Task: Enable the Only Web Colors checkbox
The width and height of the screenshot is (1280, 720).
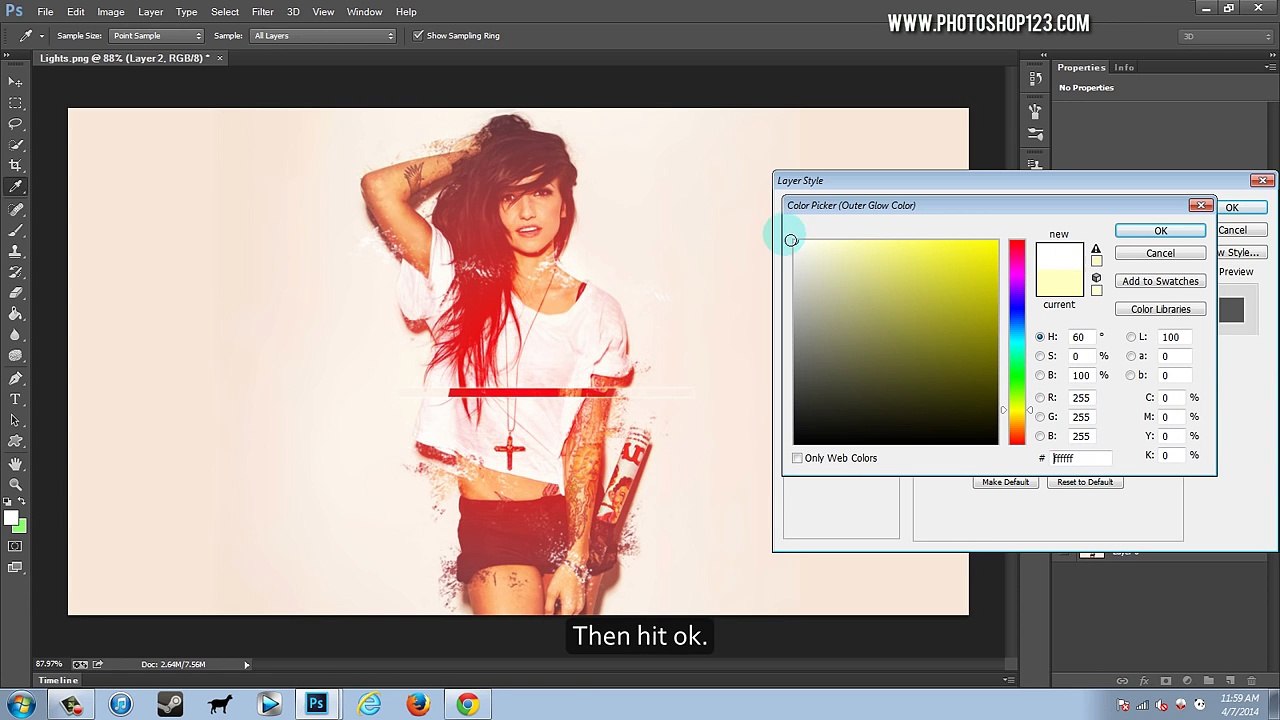Action: point(797,458)
